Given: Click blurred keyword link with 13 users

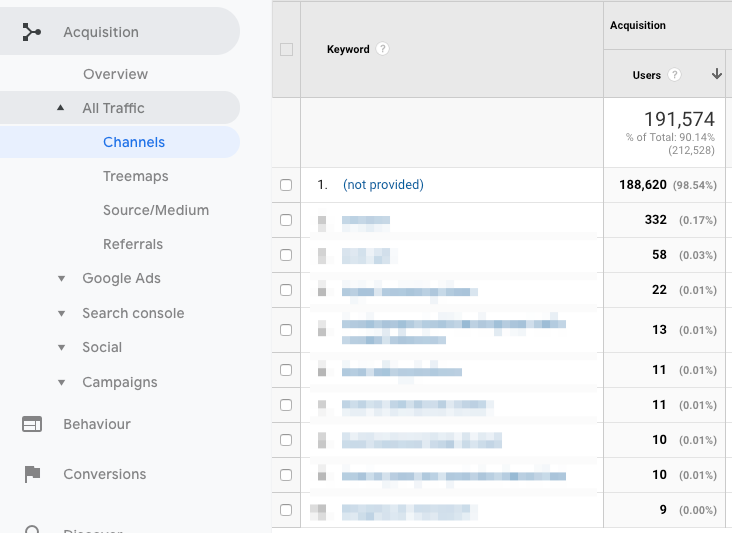Looking at the screenshot, I should coord(454,331).
